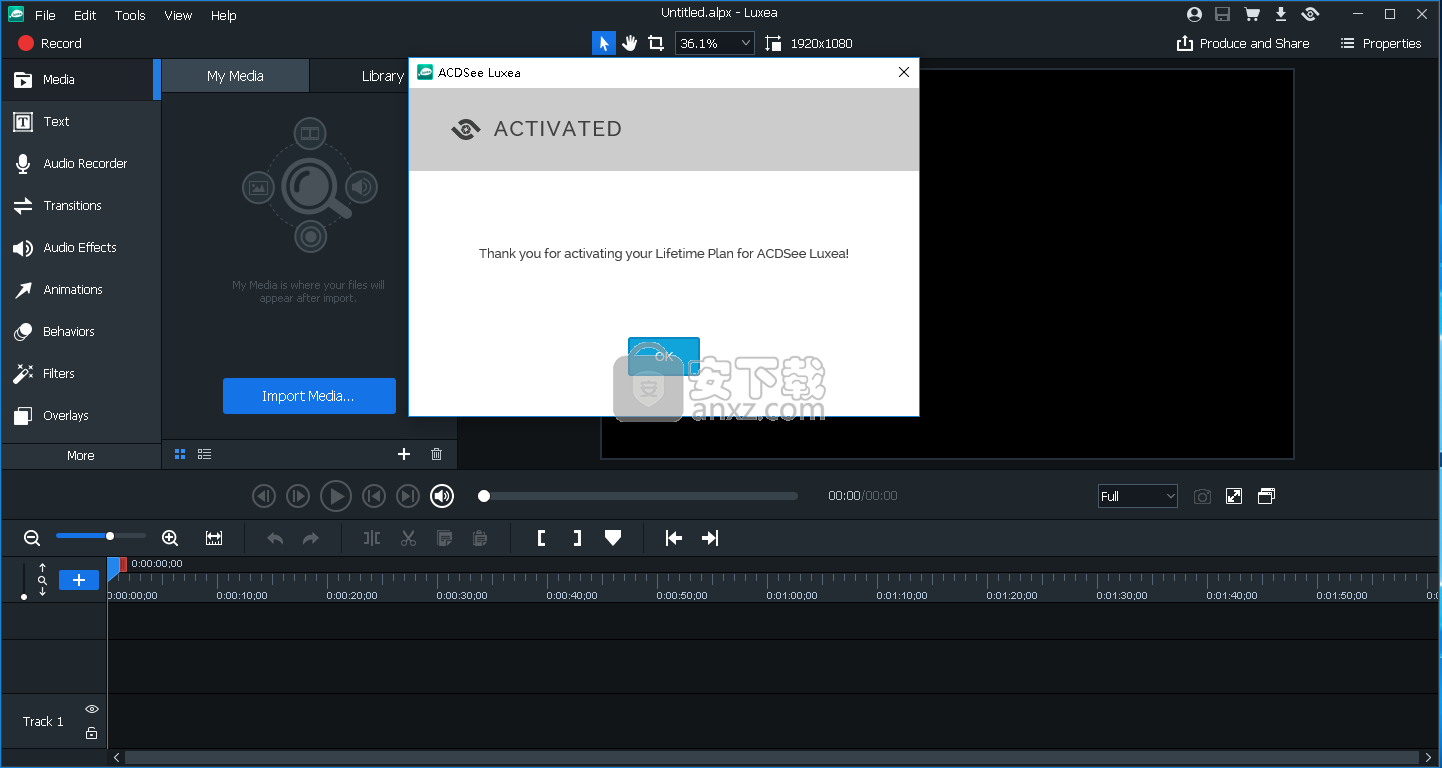Switch to the Library tab
1442x768 pixels.
[x=383, y=76]
